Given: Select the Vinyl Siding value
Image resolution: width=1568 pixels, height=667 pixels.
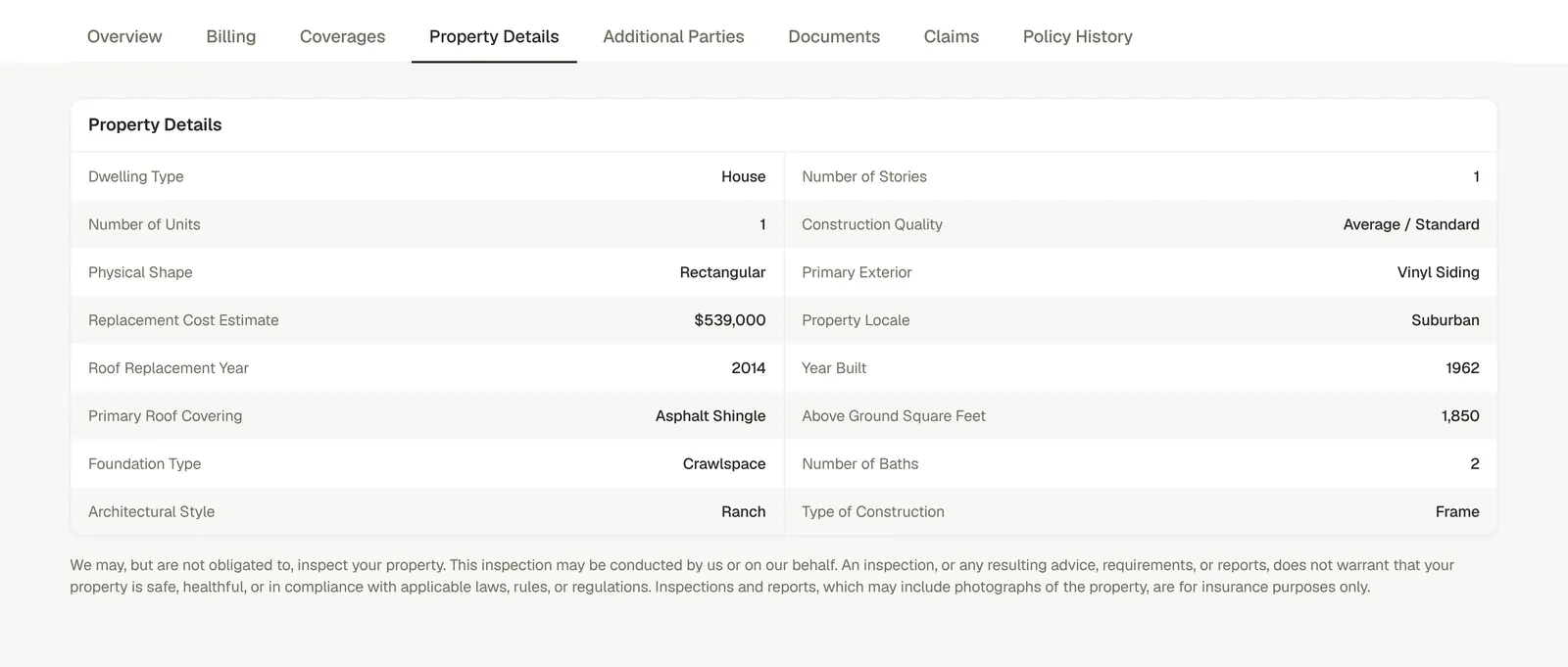Looking at the screenshot, I should tap(1438, 272).
